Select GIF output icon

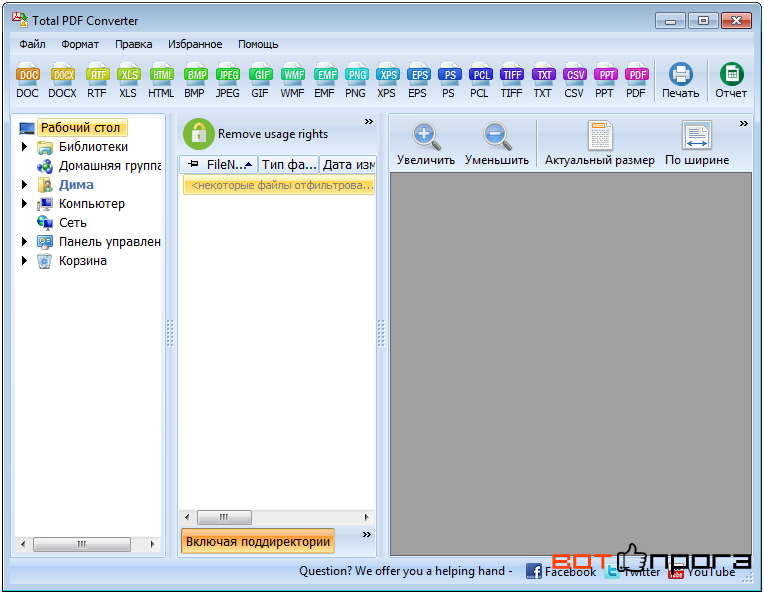260,80
